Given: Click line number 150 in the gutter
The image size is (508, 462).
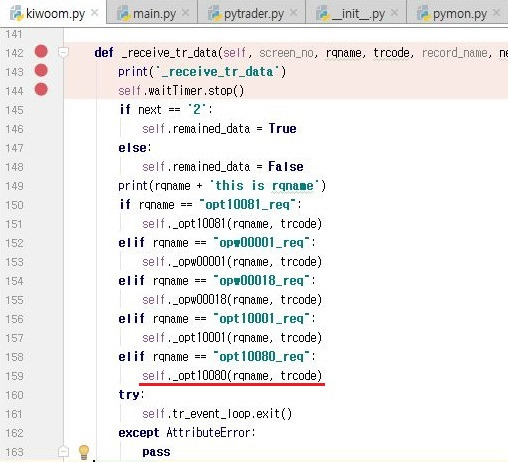Looking at the screenshot, I should tap(14, 205).
